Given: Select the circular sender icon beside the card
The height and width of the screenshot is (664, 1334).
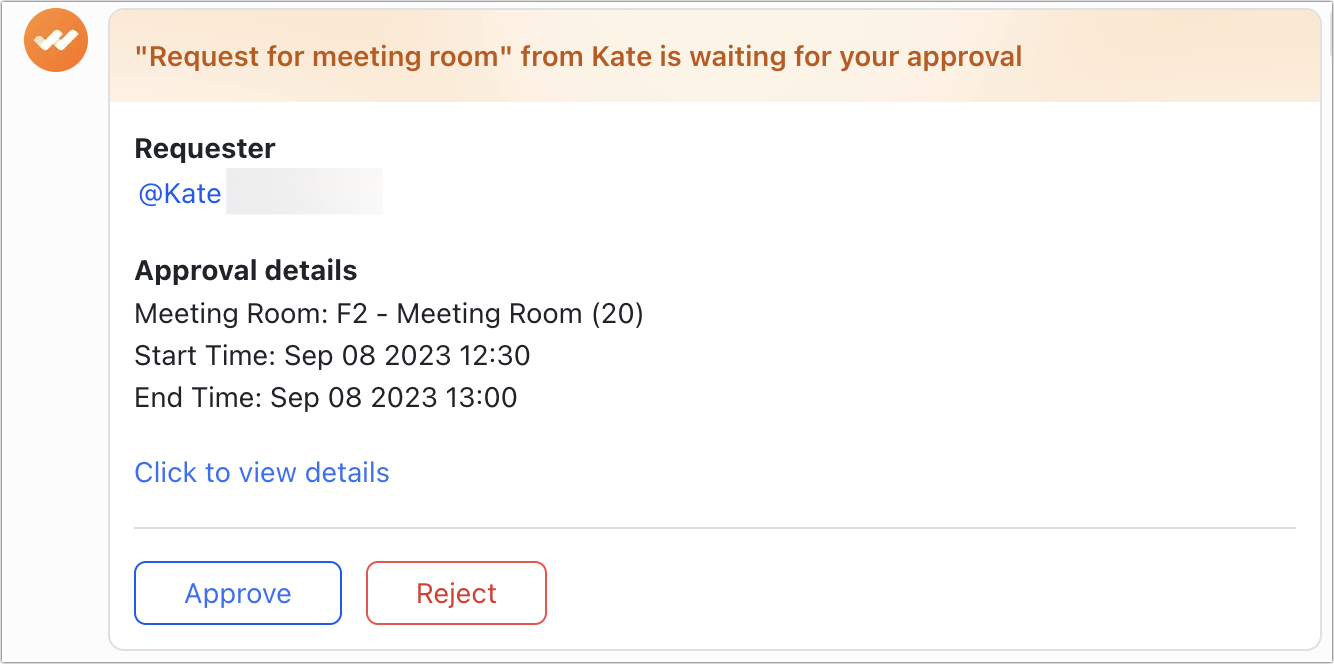Looking at the screenshot, I should point(55,39).
